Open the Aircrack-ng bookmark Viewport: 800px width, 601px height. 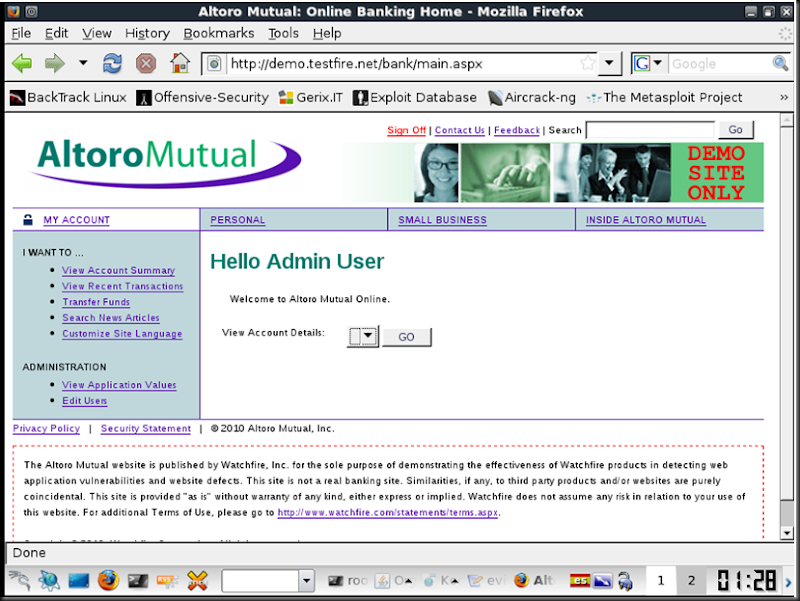click(532, 97)
